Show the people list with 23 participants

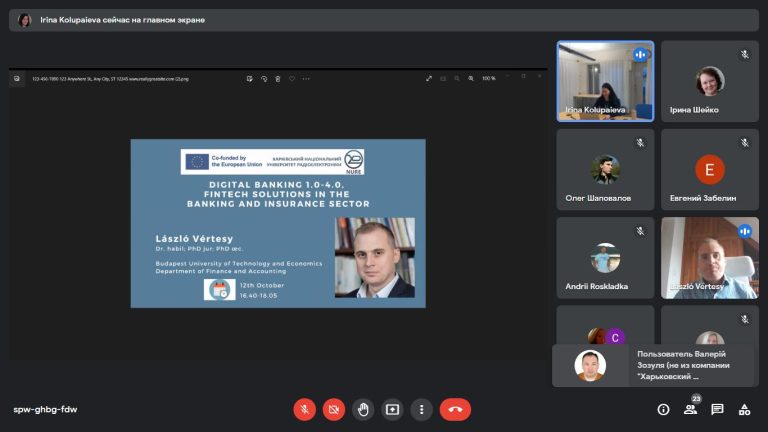point(691,409)
